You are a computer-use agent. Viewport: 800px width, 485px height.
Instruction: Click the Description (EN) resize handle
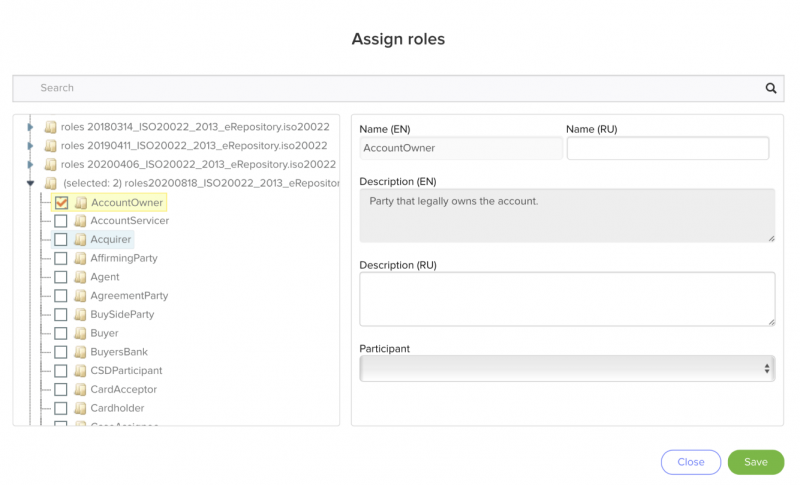(x=771, y=239)
